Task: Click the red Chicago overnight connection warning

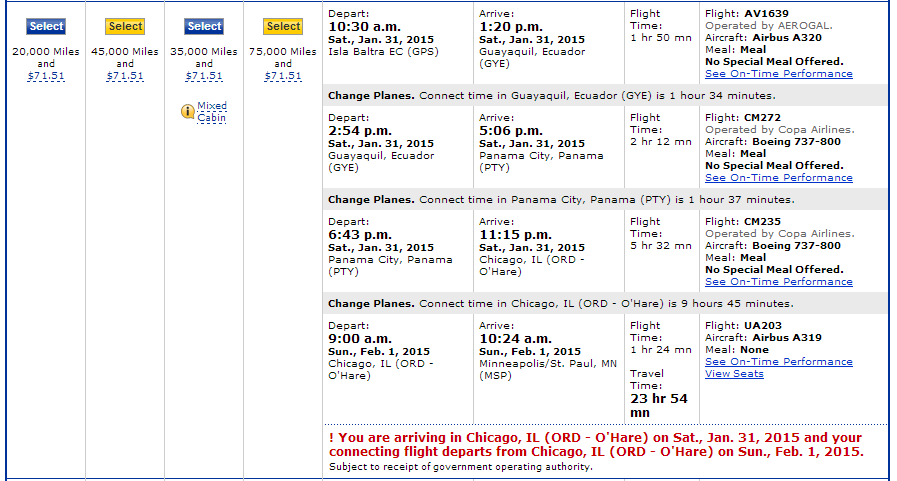Action: point(596,444)
